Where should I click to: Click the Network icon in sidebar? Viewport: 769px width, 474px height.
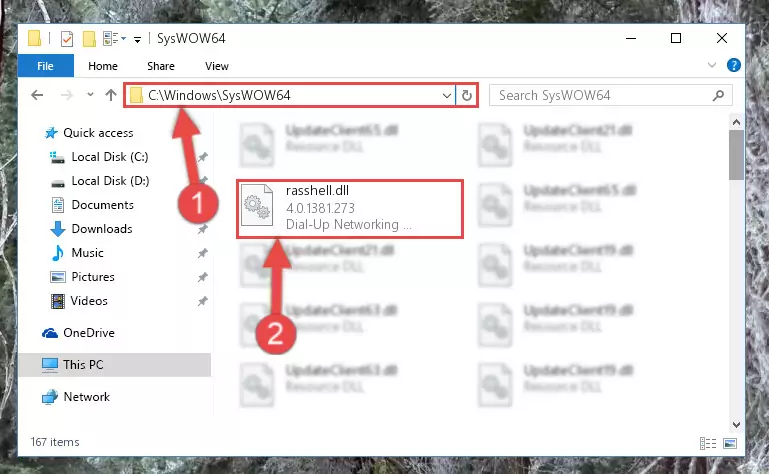pos(50,397)
